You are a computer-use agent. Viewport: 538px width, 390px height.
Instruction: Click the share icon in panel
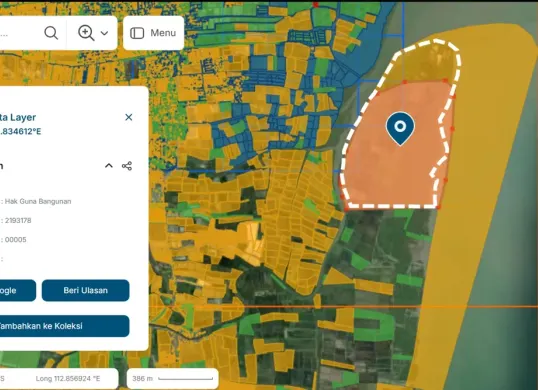point(127,166)
